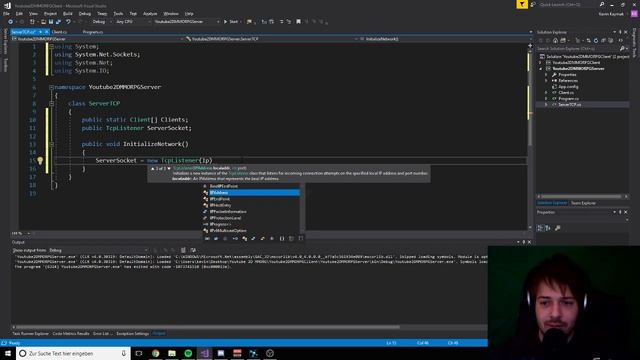Open the editor zoom percentage dropdown
The width and height of the screenshot is (640, 360).
(x=21, y=233)
